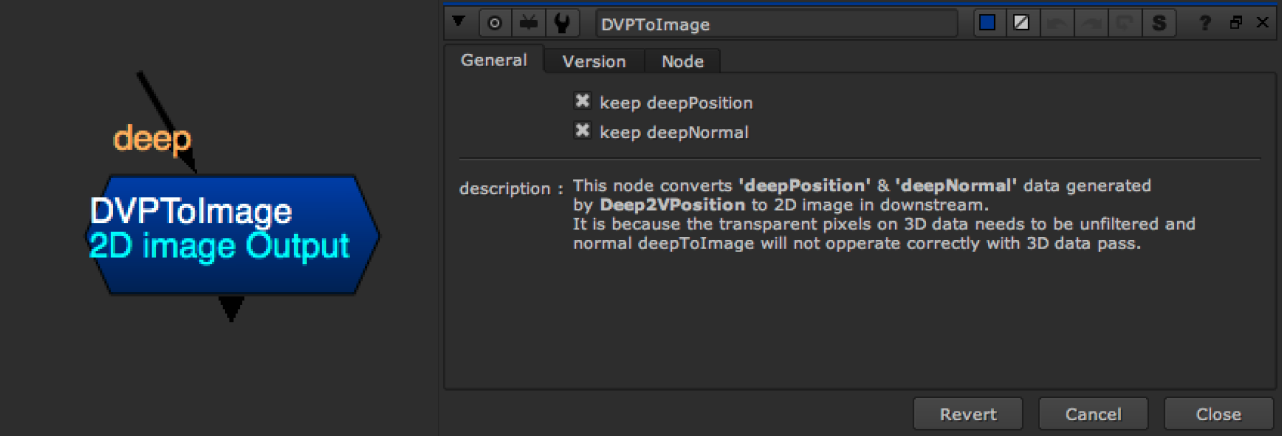Open the wrench settings icon
The width and height of the screenshot is (1282, 436).
pos(564,22)
